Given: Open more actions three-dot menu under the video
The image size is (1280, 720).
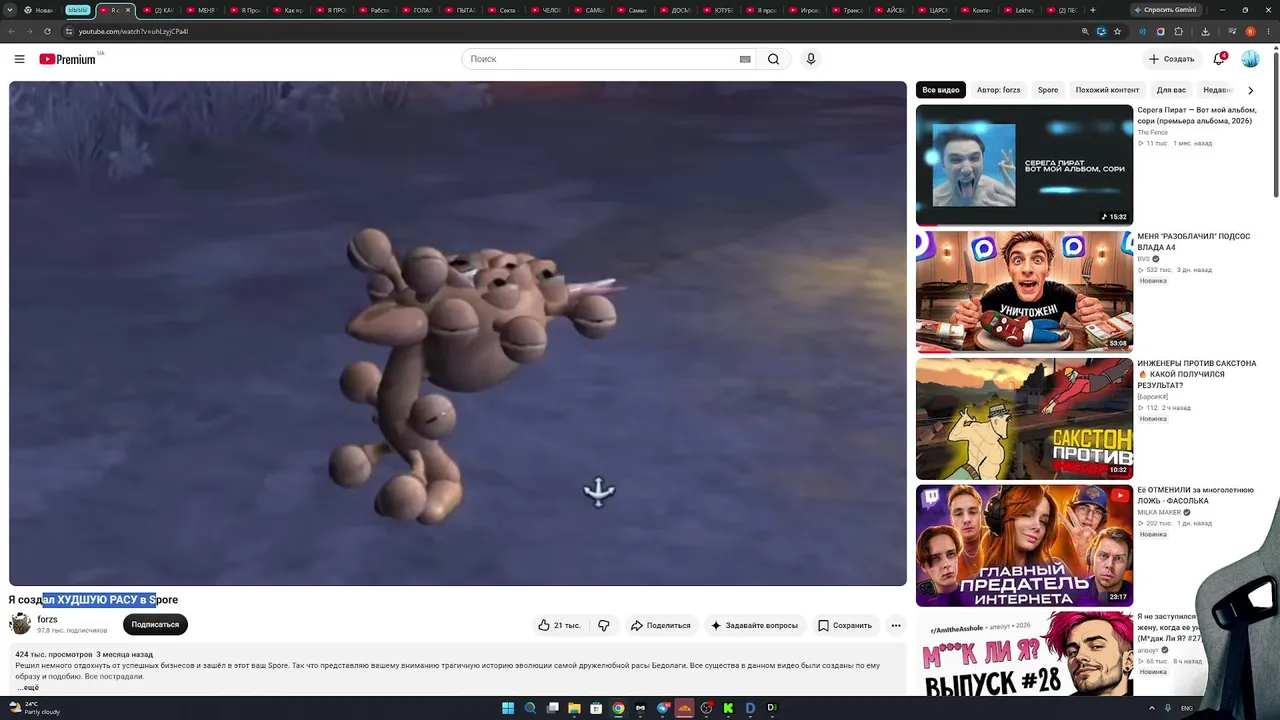Looking at the screenshot, I should click(x=896, y=625).
